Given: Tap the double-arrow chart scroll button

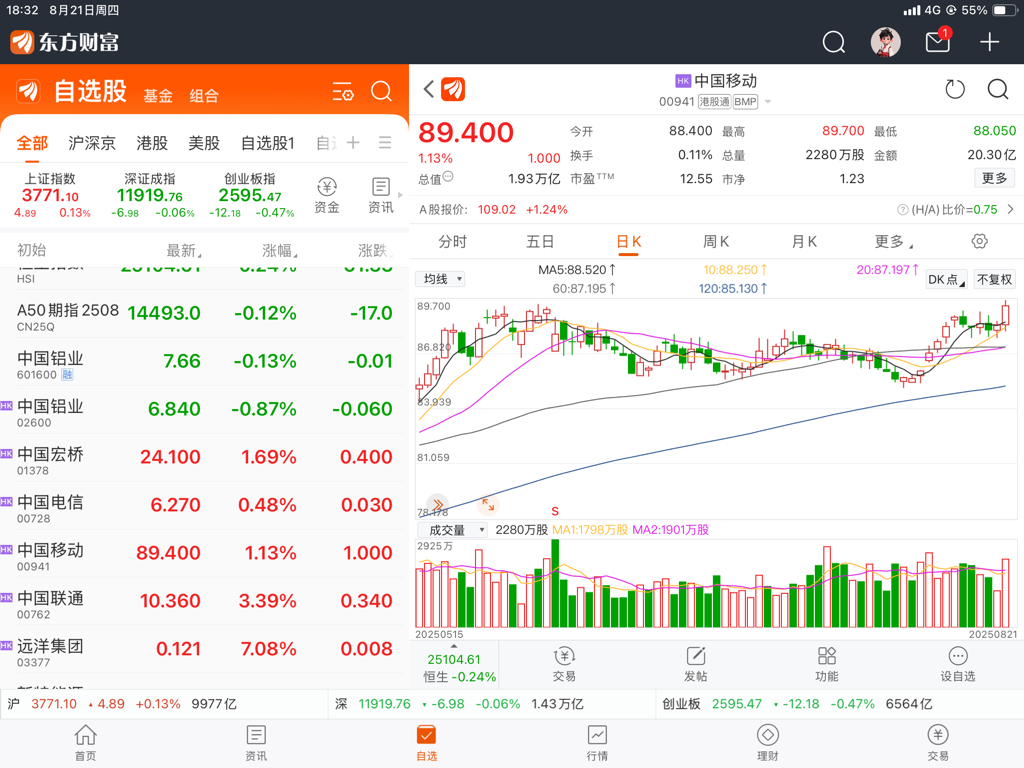Looking at the screenshot, I should pyautogui.click(x=438, y=504).
